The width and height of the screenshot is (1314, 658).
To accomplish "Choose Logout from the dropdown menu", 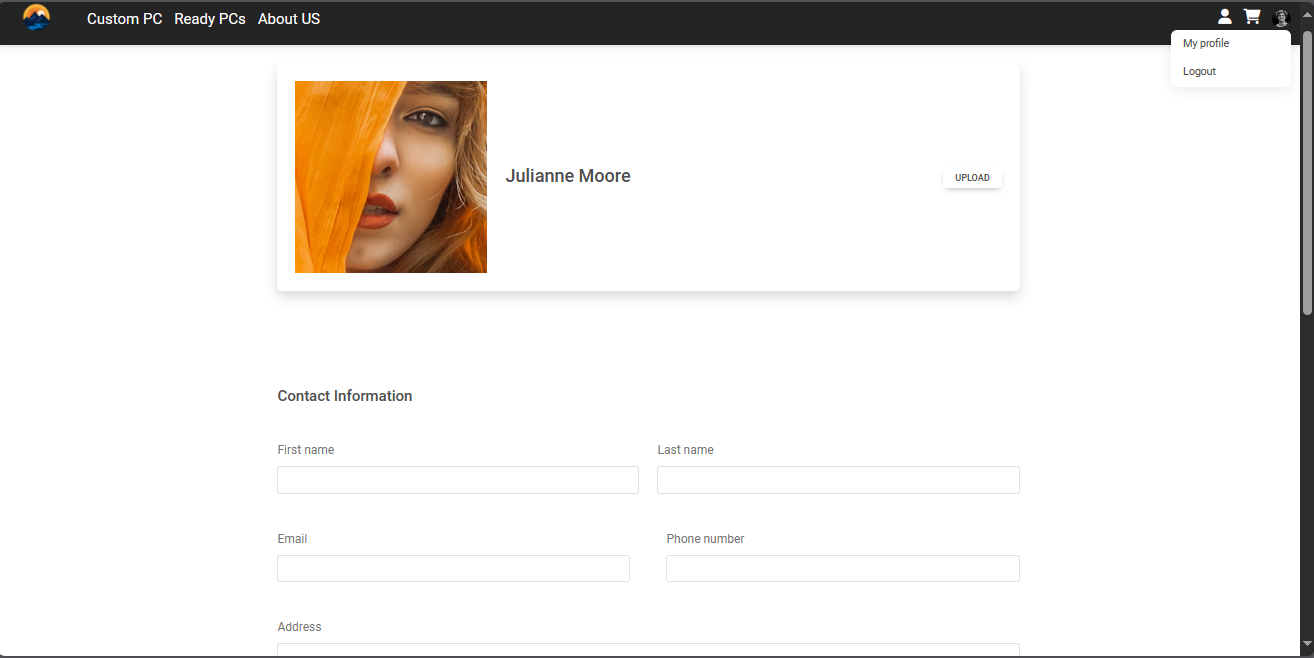I will click(x=1199, y=72).
